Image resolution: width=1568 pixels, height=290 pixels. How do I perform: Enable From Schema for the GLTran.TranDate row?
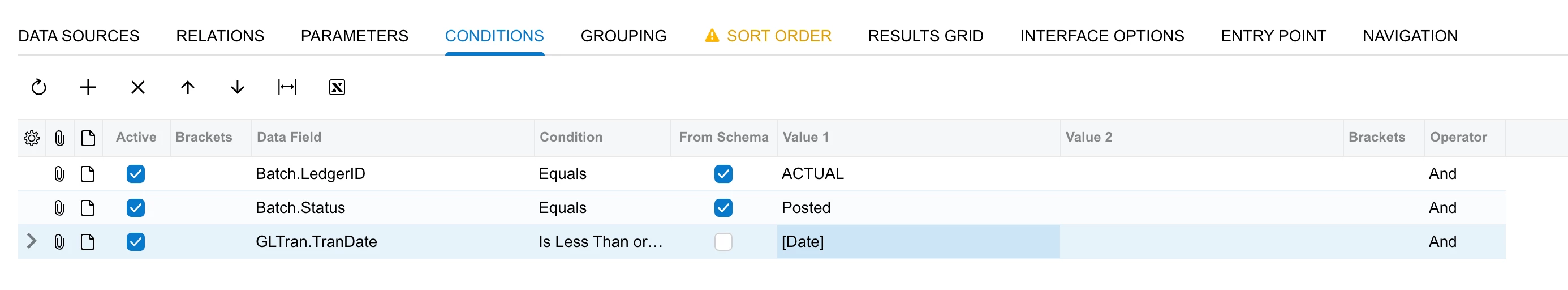click(x=723, y=242)
